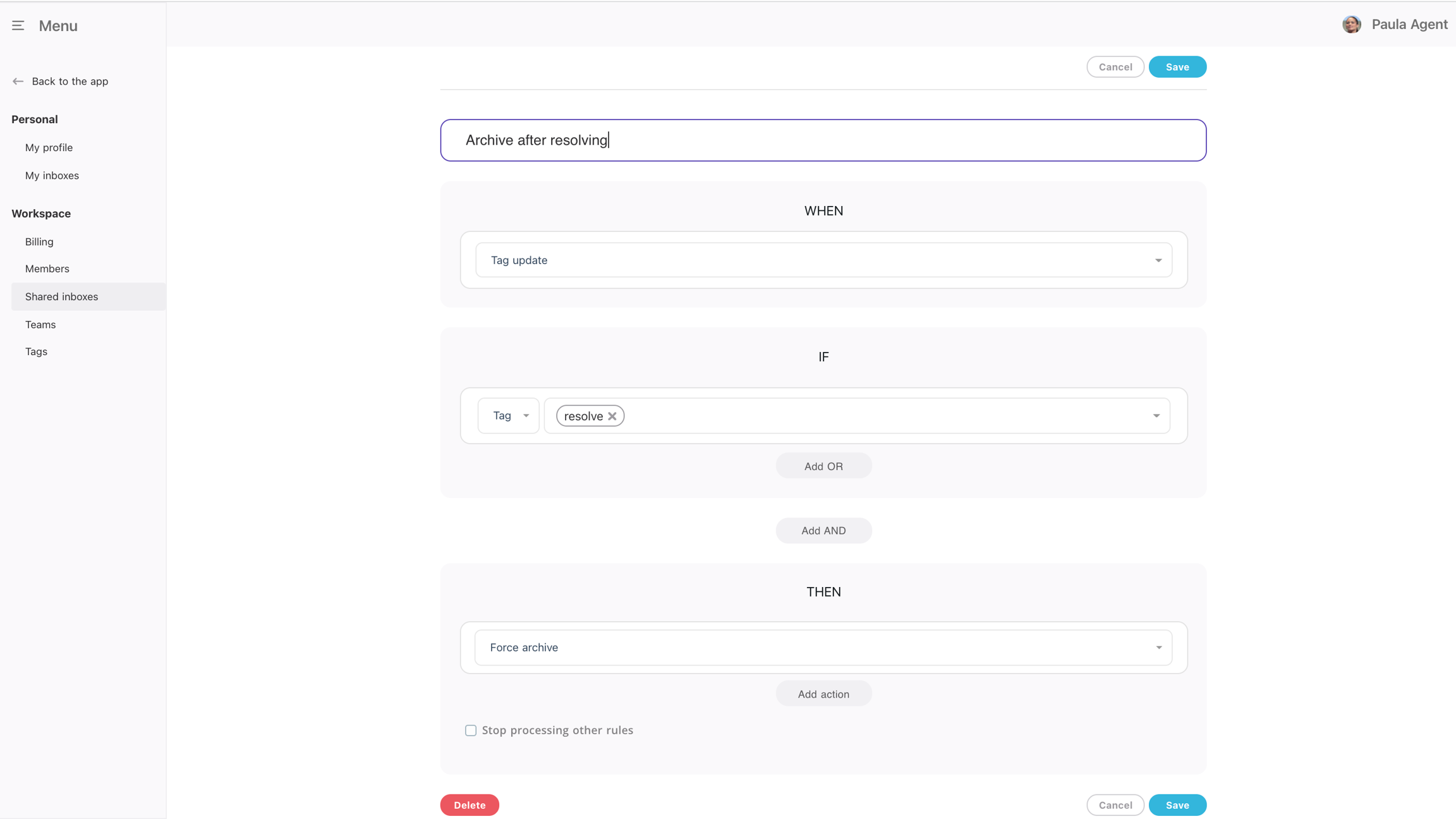Image resolution: width=1456 pixels, height=819 pixels.
Task: Click the Add AND button
Action: (823, 531)
